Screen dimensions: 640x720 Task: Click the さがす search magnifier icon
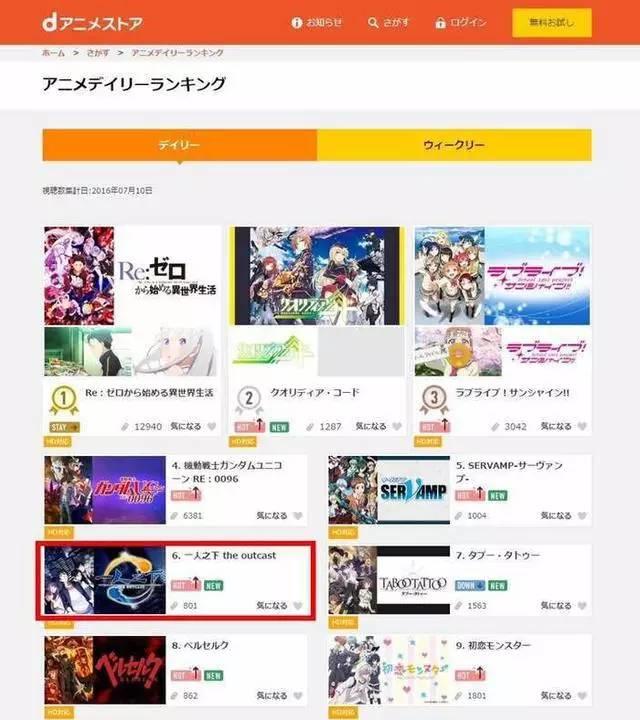(373, 22)
